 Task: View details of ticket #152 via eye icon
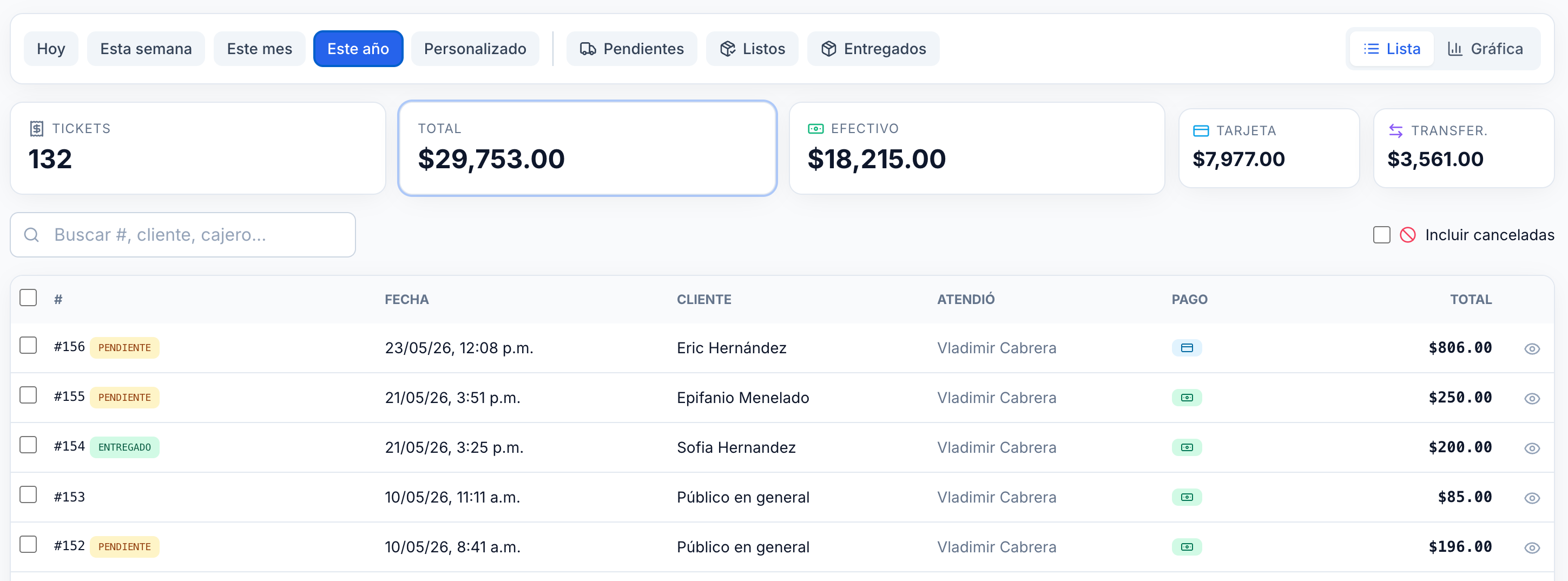click(x=1531, y=548)
